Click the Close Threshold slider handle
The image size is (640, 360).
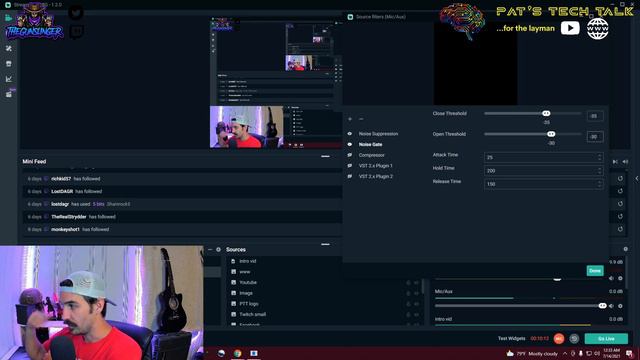click(x=546, y=113)
